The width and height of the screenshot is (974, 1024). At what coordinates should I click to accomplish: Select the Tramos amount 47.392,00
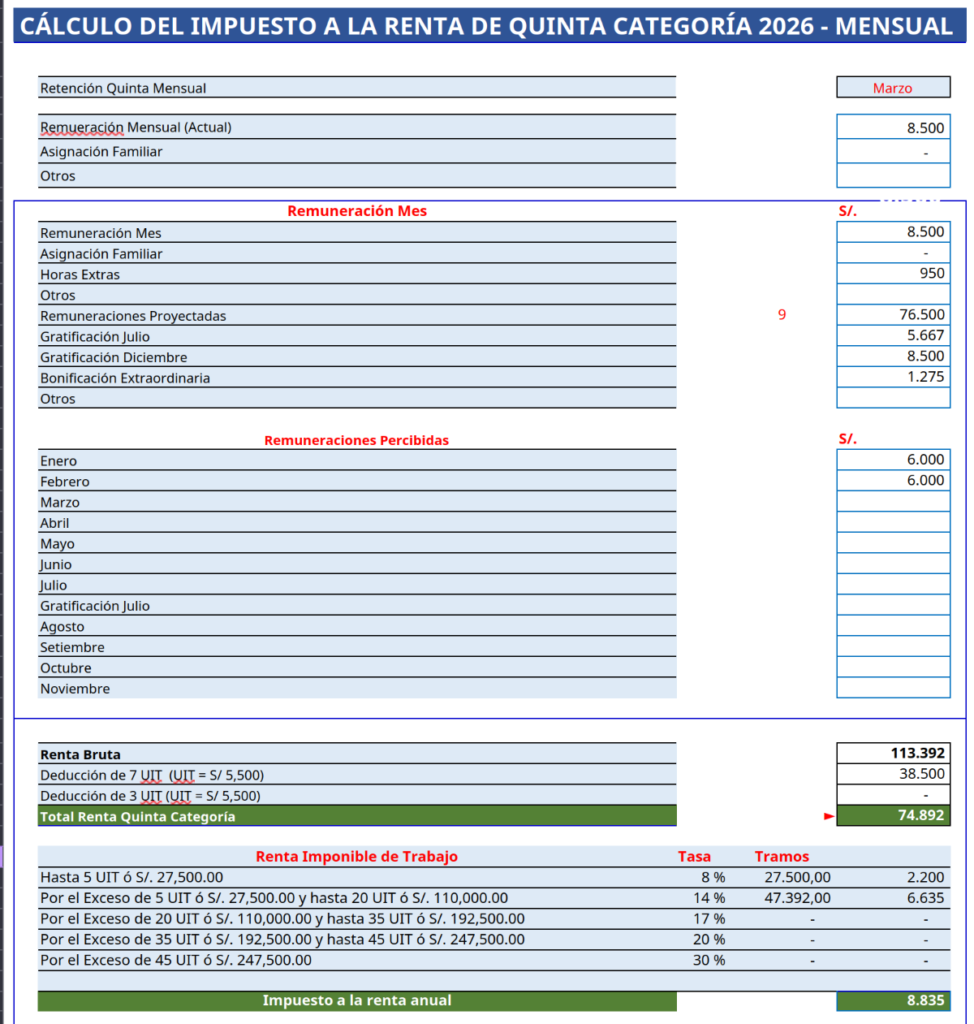click(x=797, y=898)
